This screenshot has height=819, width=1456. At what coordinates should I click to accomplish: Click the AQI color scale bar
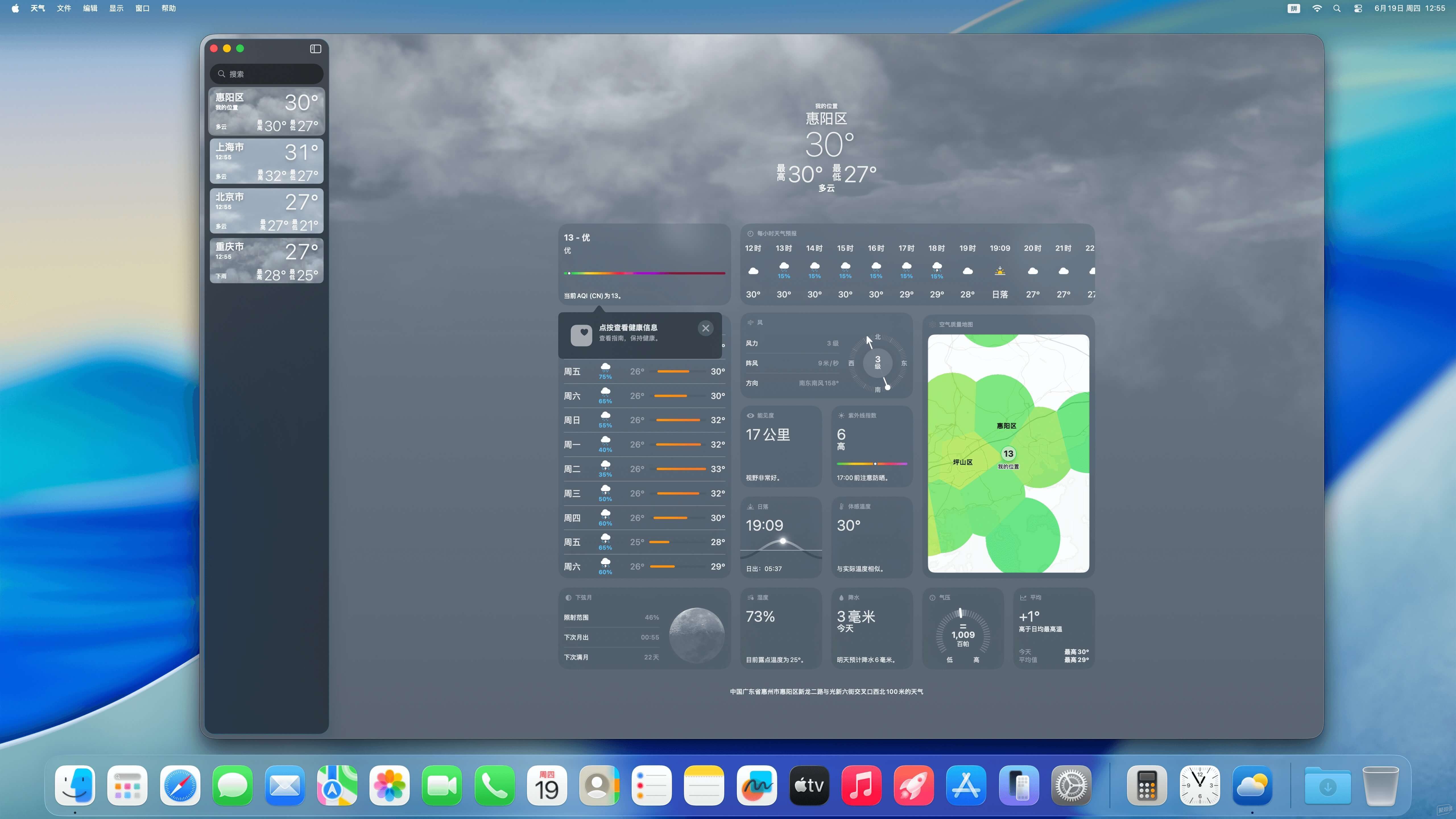tap(644, 273)
